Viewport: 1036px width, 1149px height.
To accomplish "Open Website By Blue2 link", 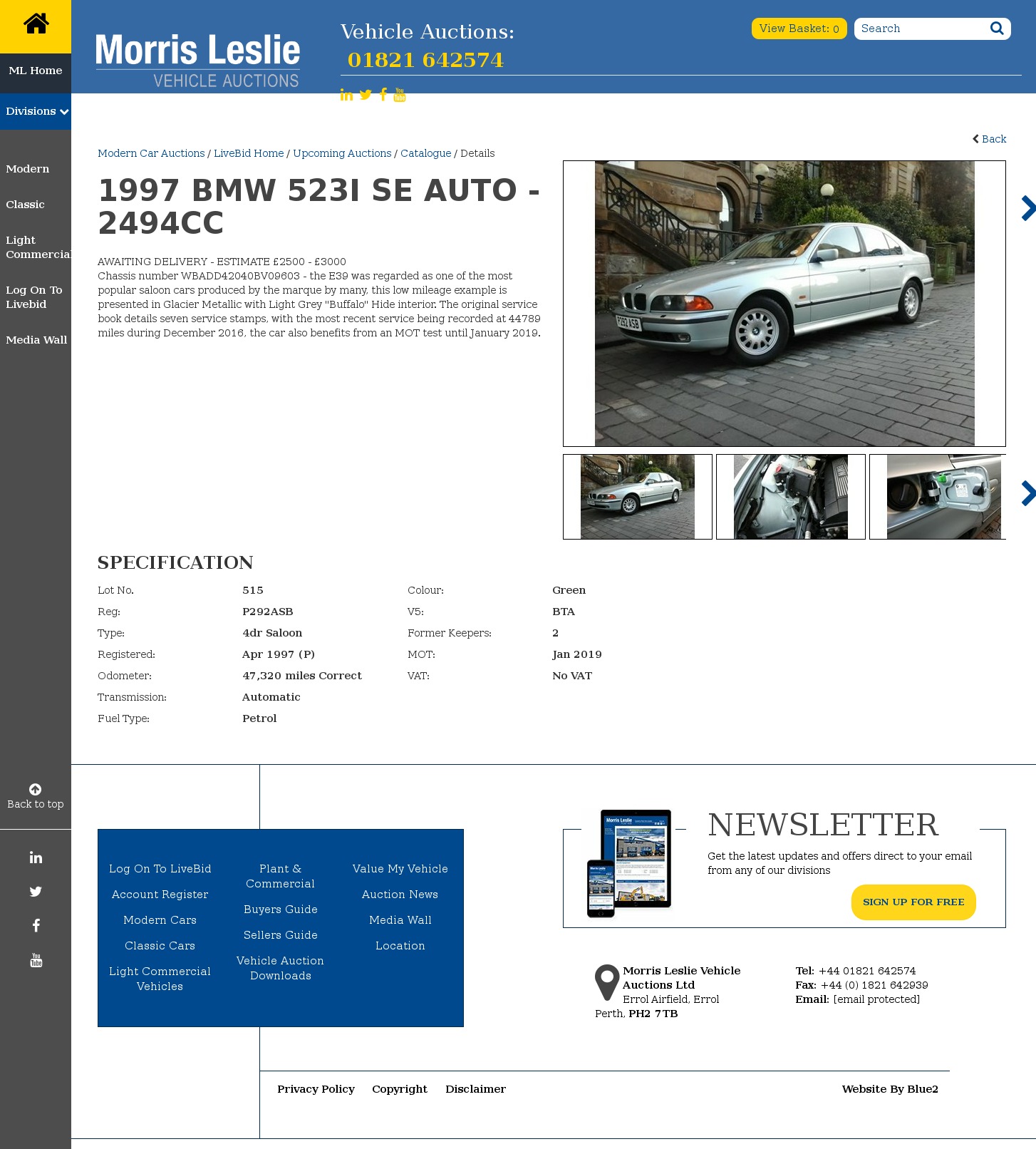I will pyautogui.click(x=890, y=1089).
